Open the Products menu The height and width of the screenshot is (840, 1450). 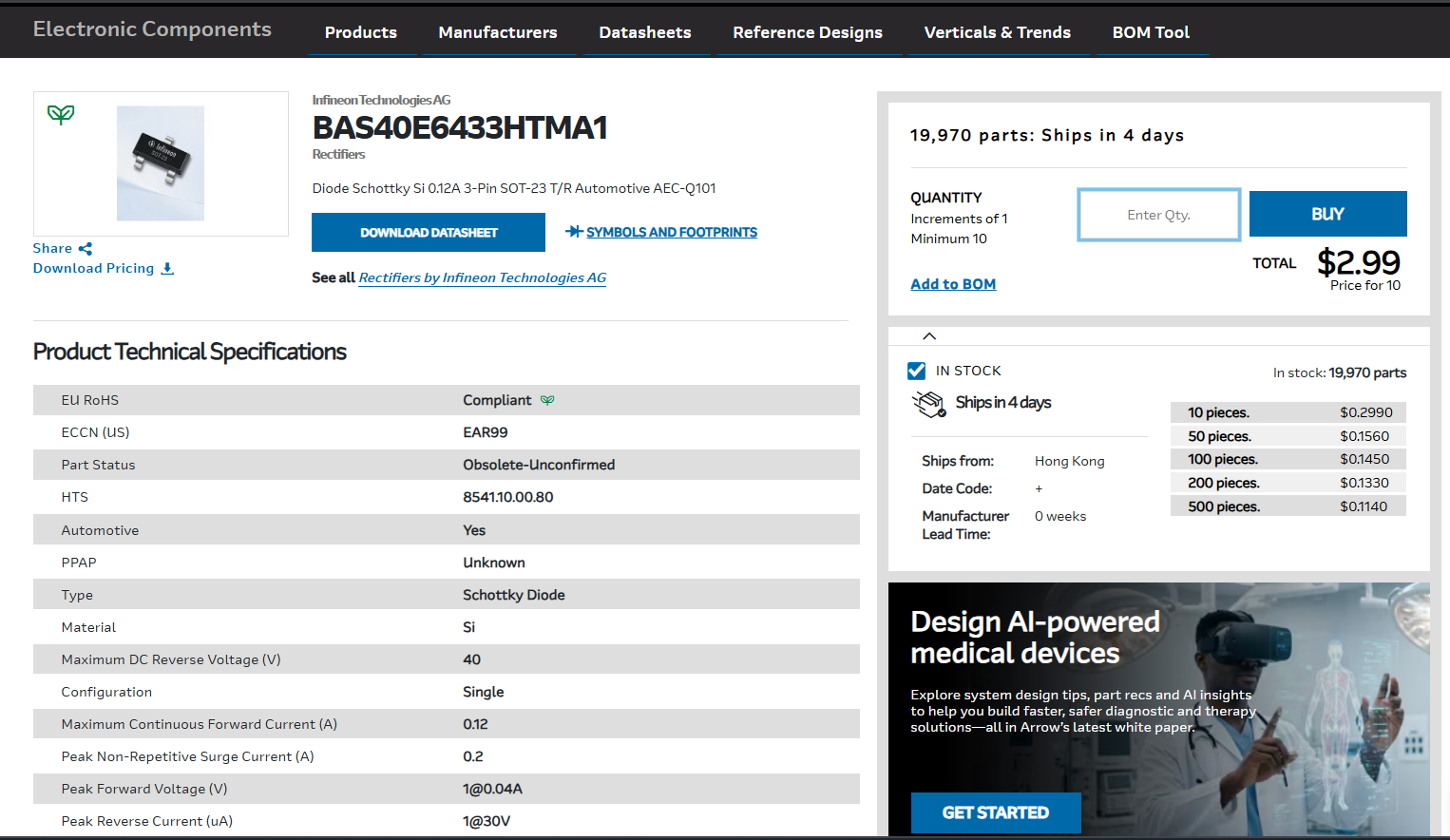pyautogui.click(x=361, y=32)
